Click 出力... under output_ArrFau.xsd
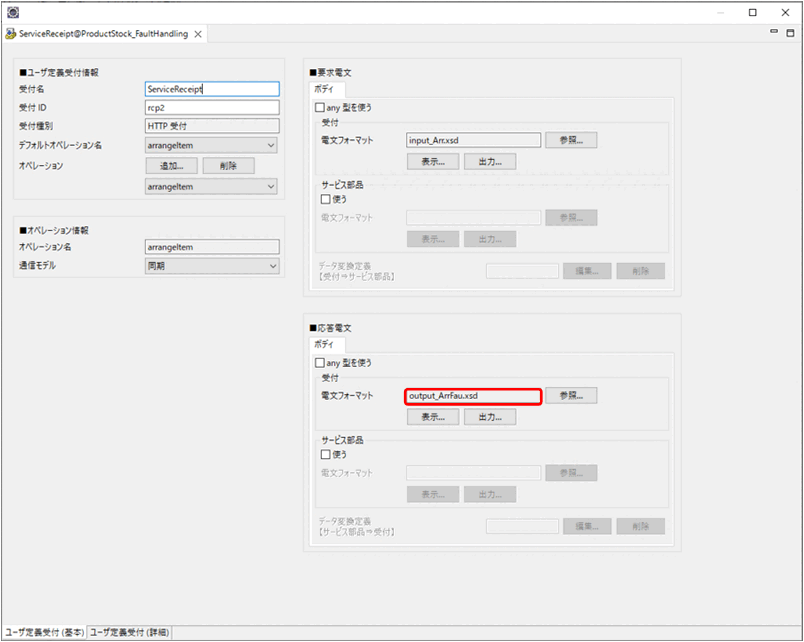The width and height of the screenshot is (804, 642). 490,417
